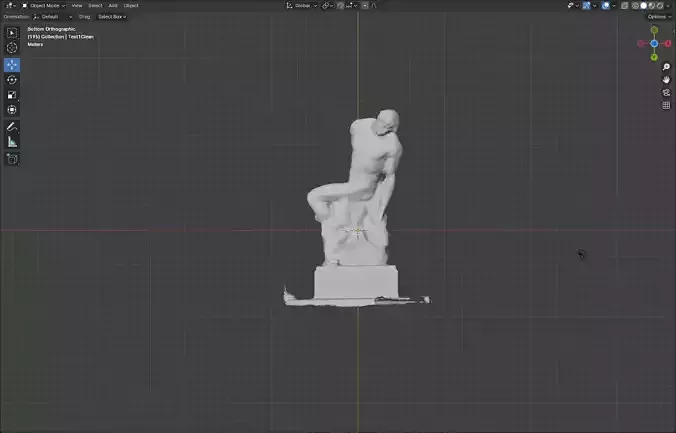Open the transform pivot point dropdown
Screen dimensions: 676x433
click(x=328, y=6)
